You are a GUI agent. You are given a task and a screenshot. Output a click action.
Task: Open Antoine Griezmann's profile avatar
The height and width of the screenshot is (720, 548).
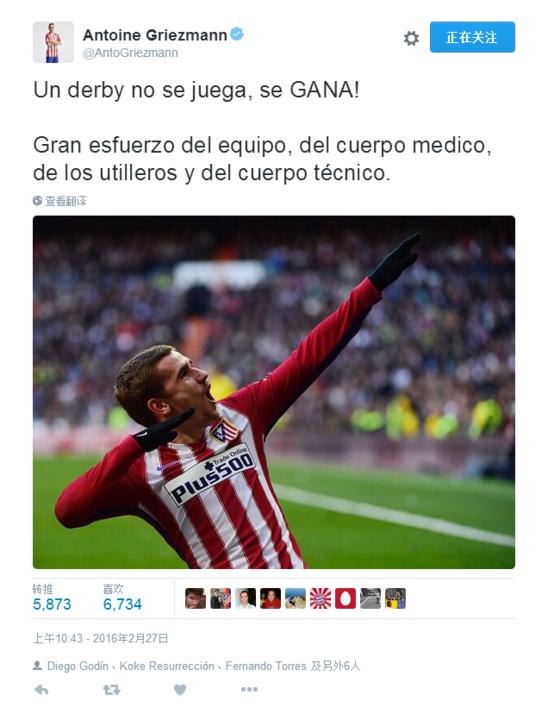53,42
